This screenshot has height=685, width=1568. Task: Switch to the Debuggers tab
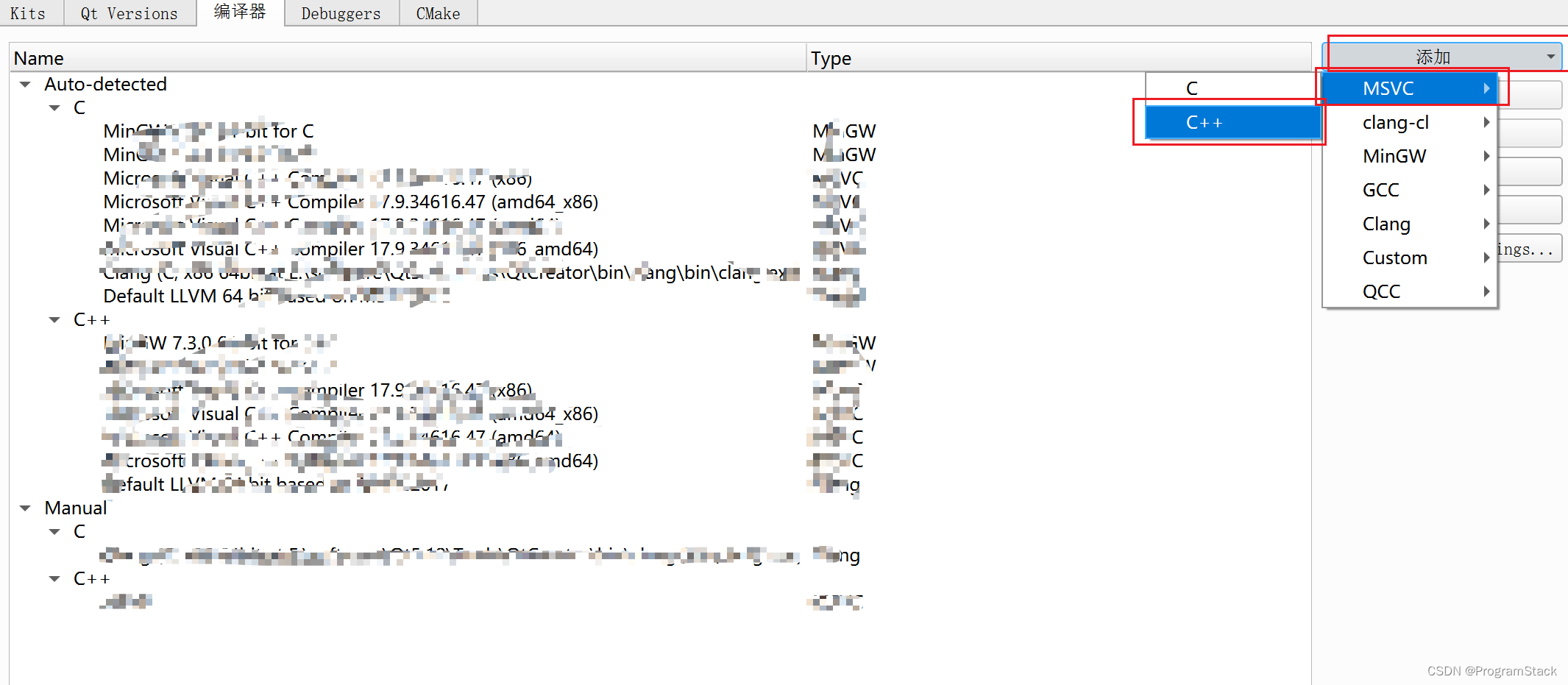click(341, 13)
